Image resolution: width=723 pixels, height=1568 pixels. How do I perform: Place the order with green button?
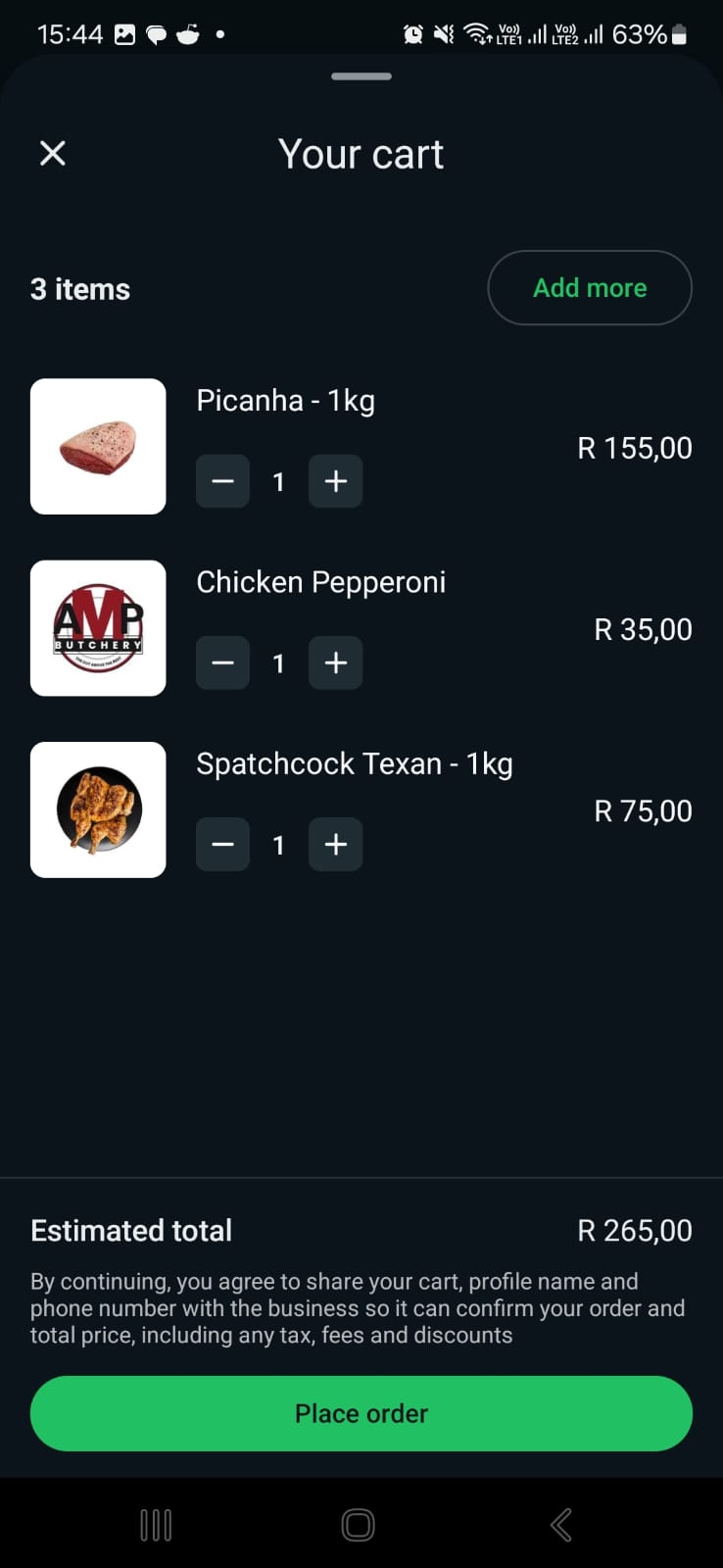point(361,1413)
